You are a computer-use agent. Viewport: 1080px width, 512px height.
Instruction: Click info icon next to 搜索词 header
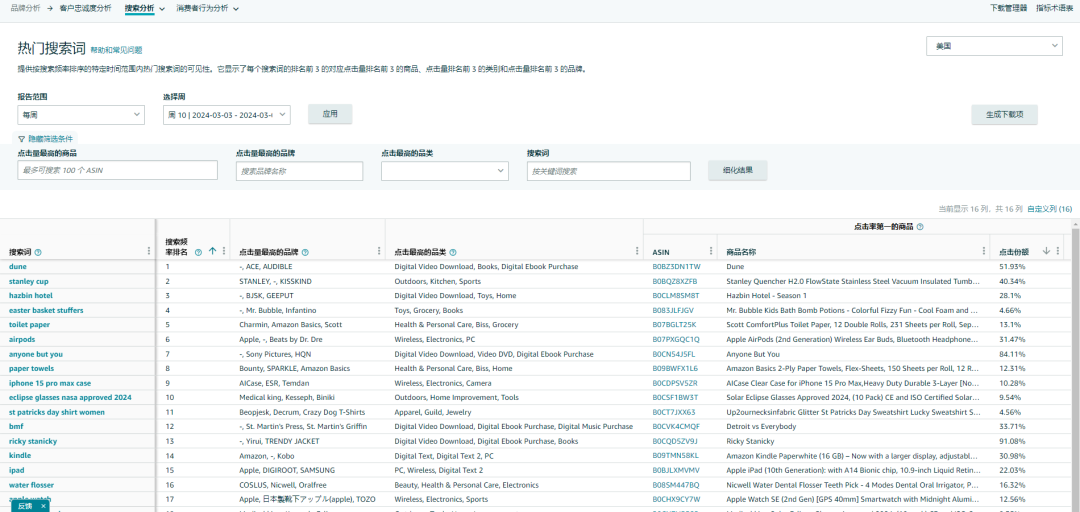click(x=39, y=252)
